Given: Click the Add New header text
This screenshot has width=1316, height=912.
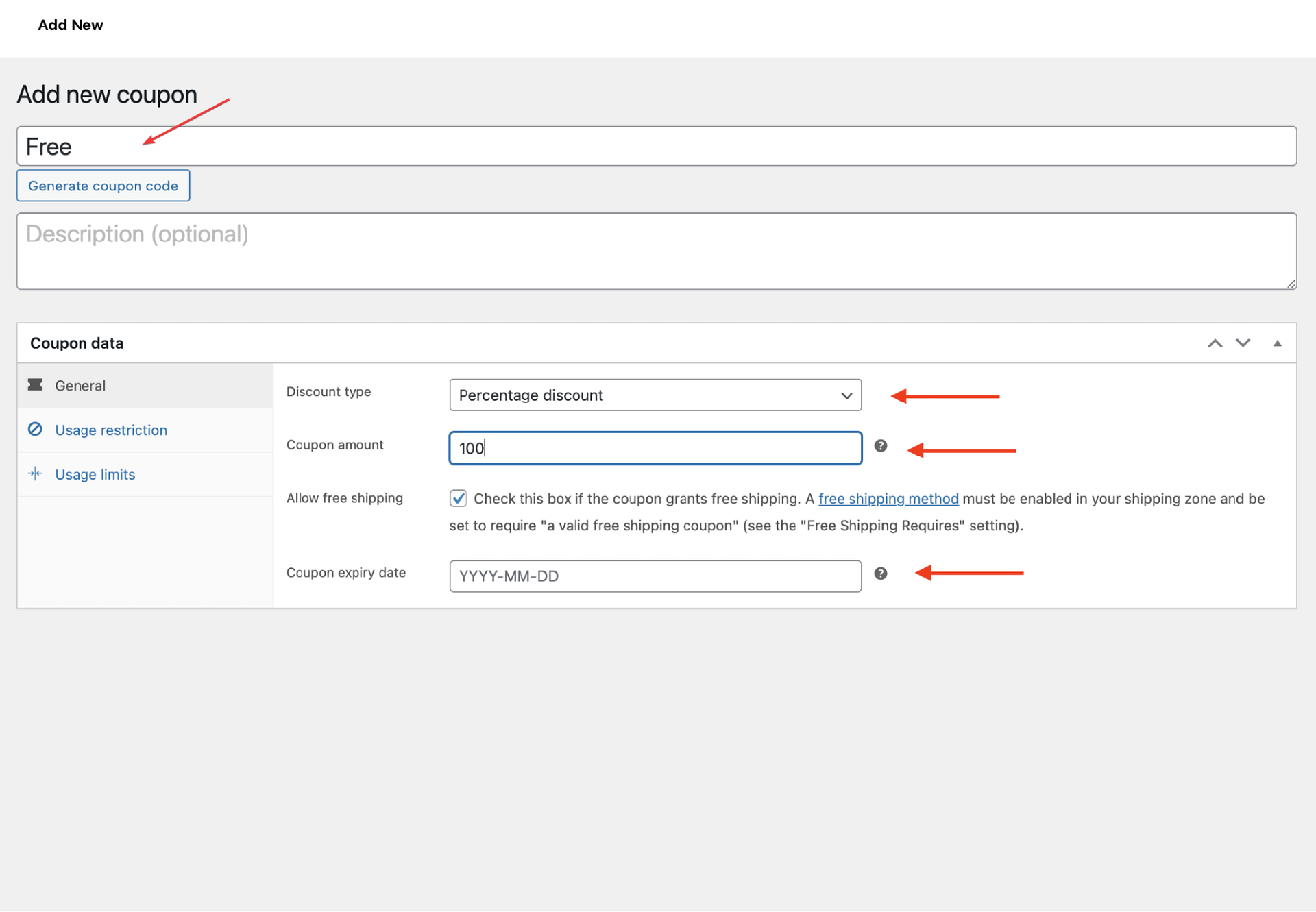Looking at the screenshot, I should pyautogui.click(x=71, y=25).
